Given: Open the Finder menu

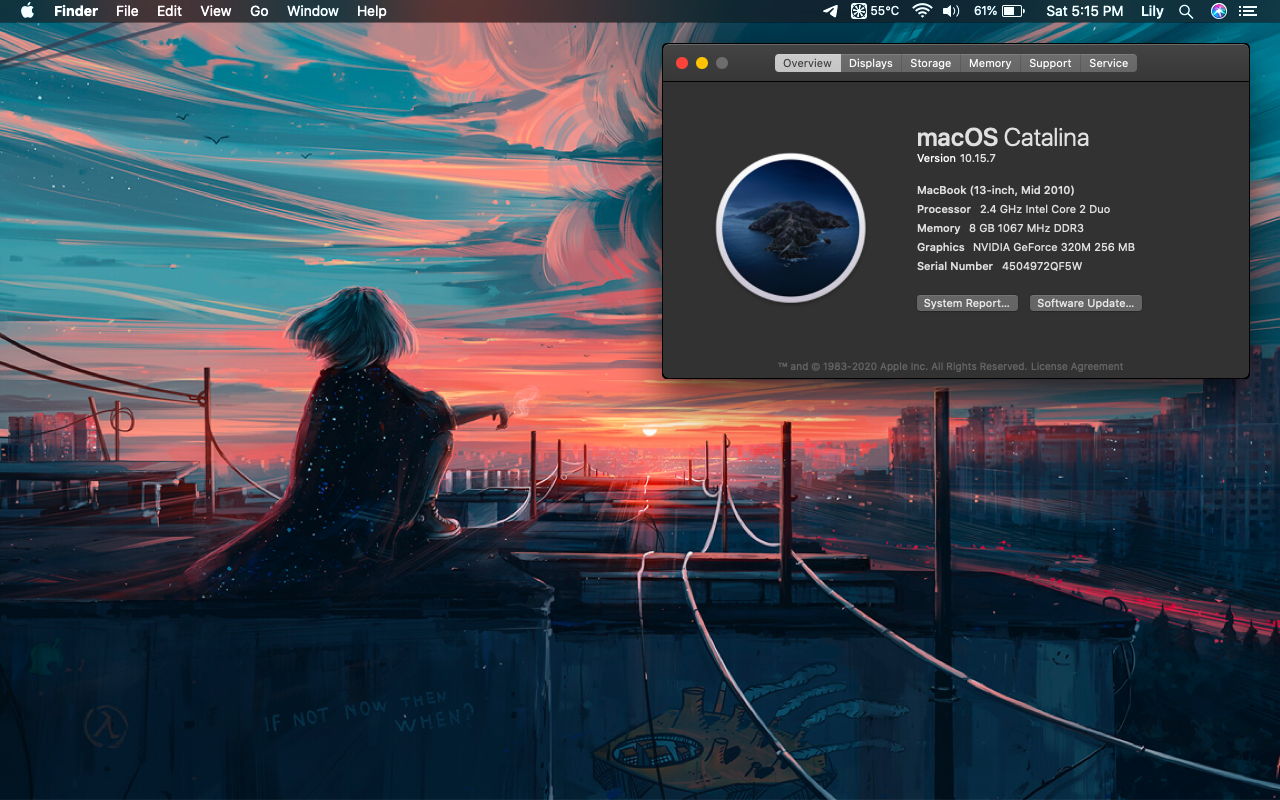Looking at the screenshot, I should pos(76,11).
